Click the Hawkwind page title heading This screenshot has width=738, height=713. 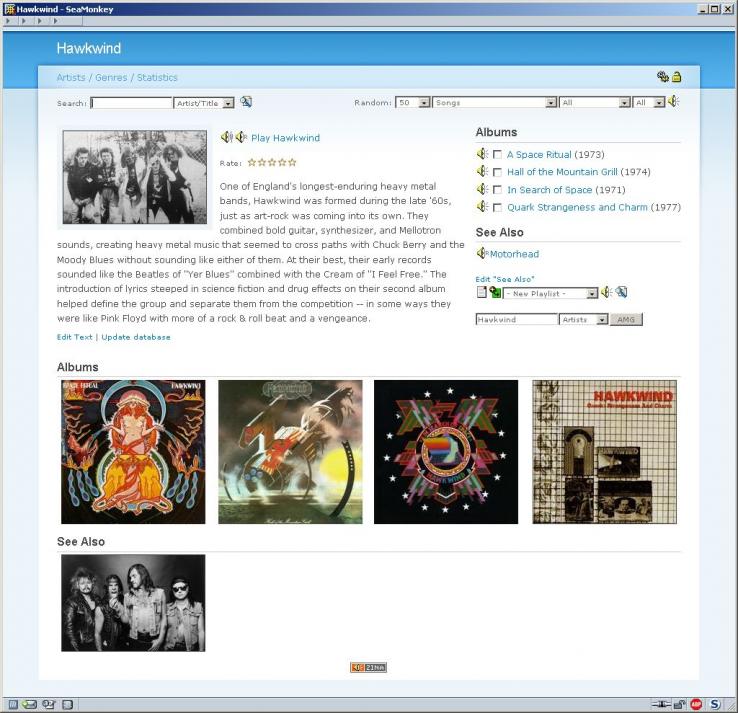point(88,48)
